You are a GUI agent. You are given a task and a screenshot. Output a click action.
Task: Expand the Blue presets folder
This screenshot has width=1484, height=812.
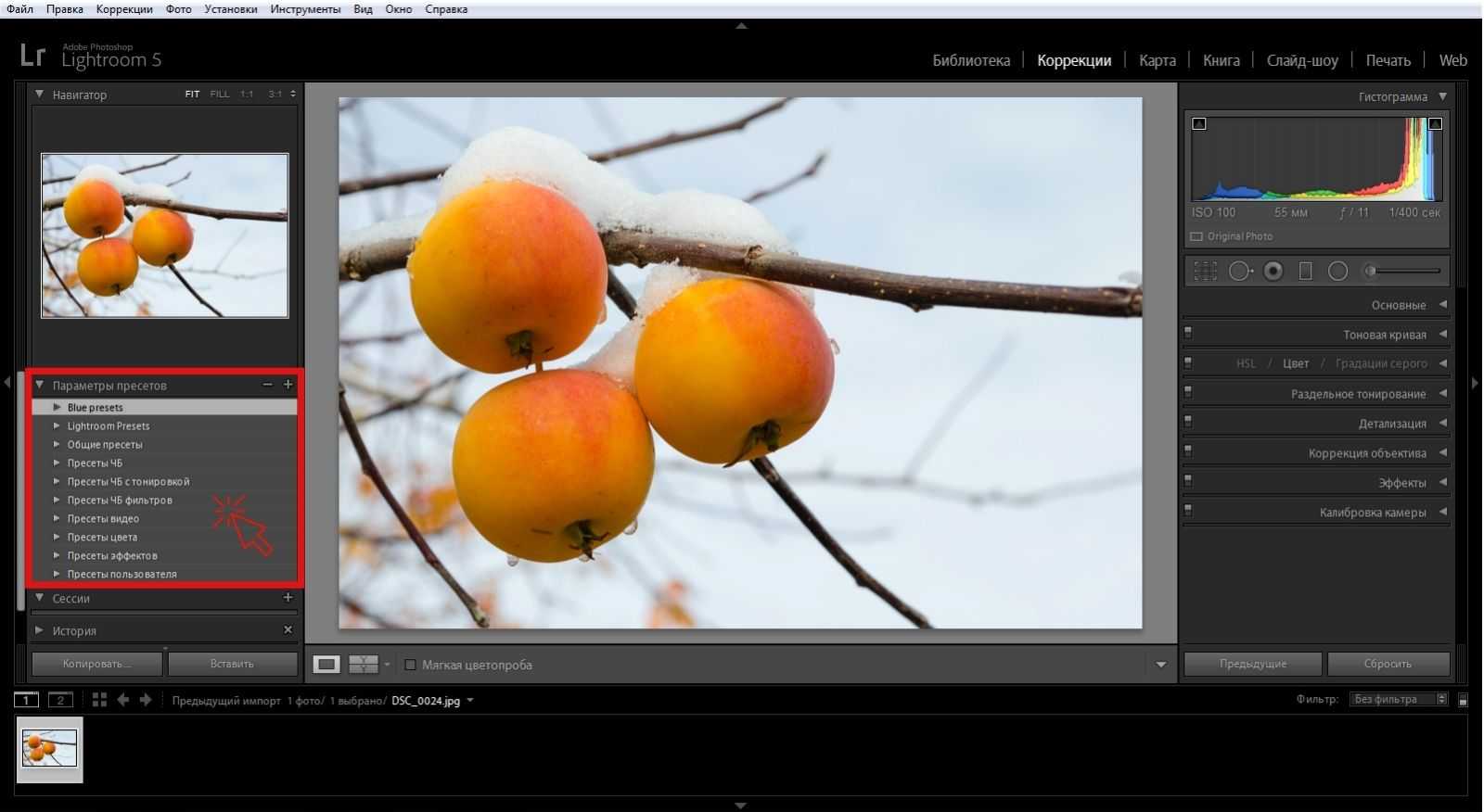click(x=58, y=407)
